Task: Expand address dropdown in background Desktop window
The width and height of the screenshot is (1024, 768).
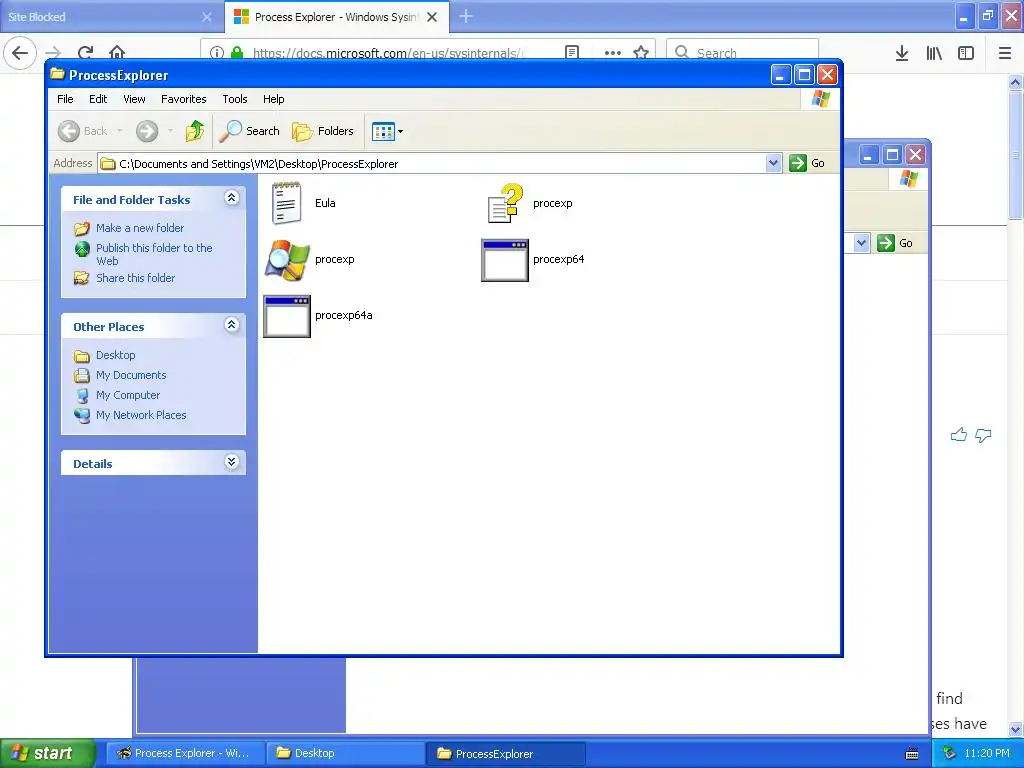Action: [x=861, y=243]
